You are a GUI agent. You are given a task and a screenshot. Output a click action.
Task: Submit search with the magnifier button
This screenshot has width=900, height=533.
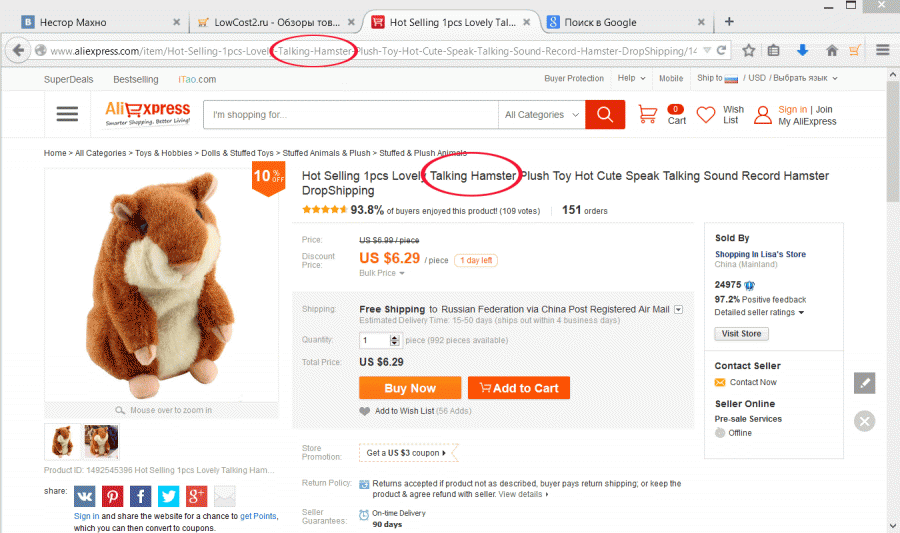coord(605,114)
